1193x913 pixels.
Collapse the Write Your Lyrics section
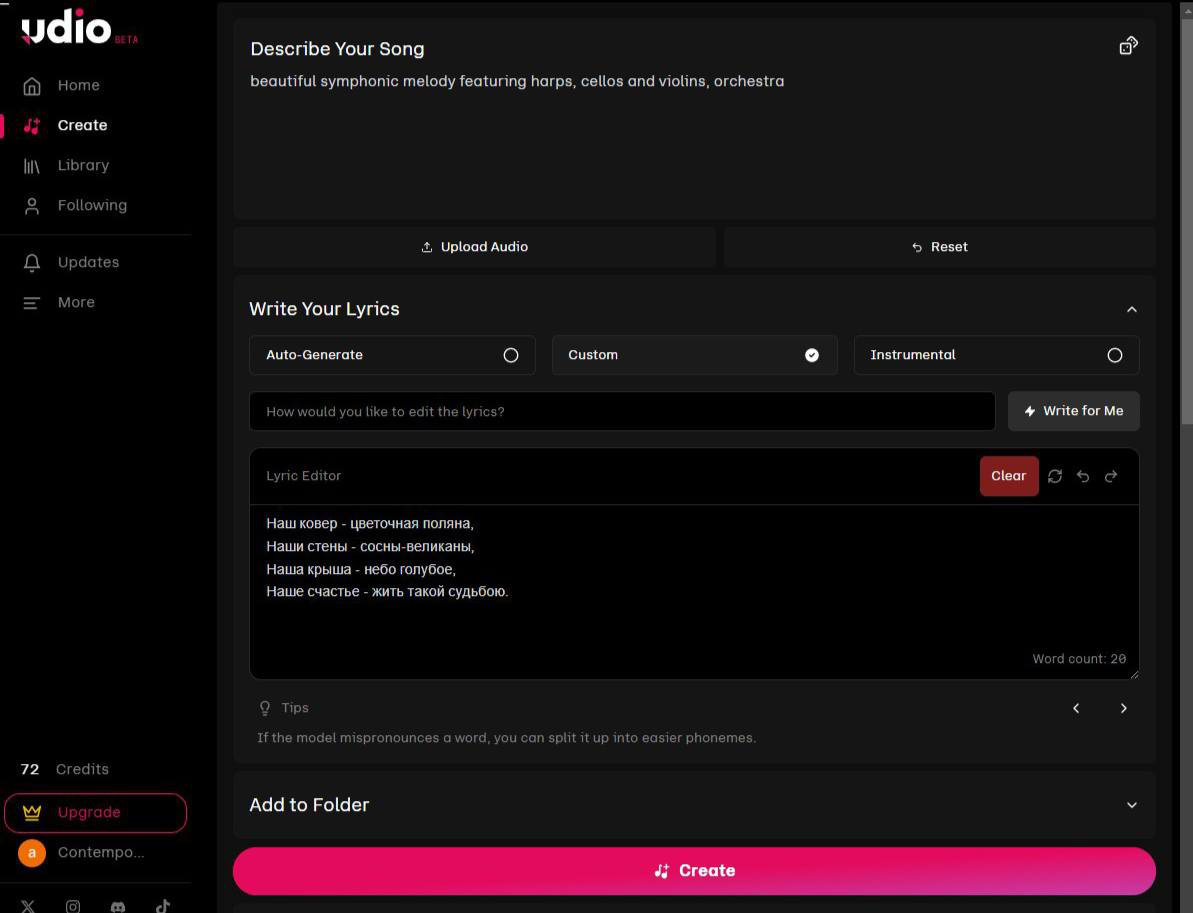[1132, 310]
